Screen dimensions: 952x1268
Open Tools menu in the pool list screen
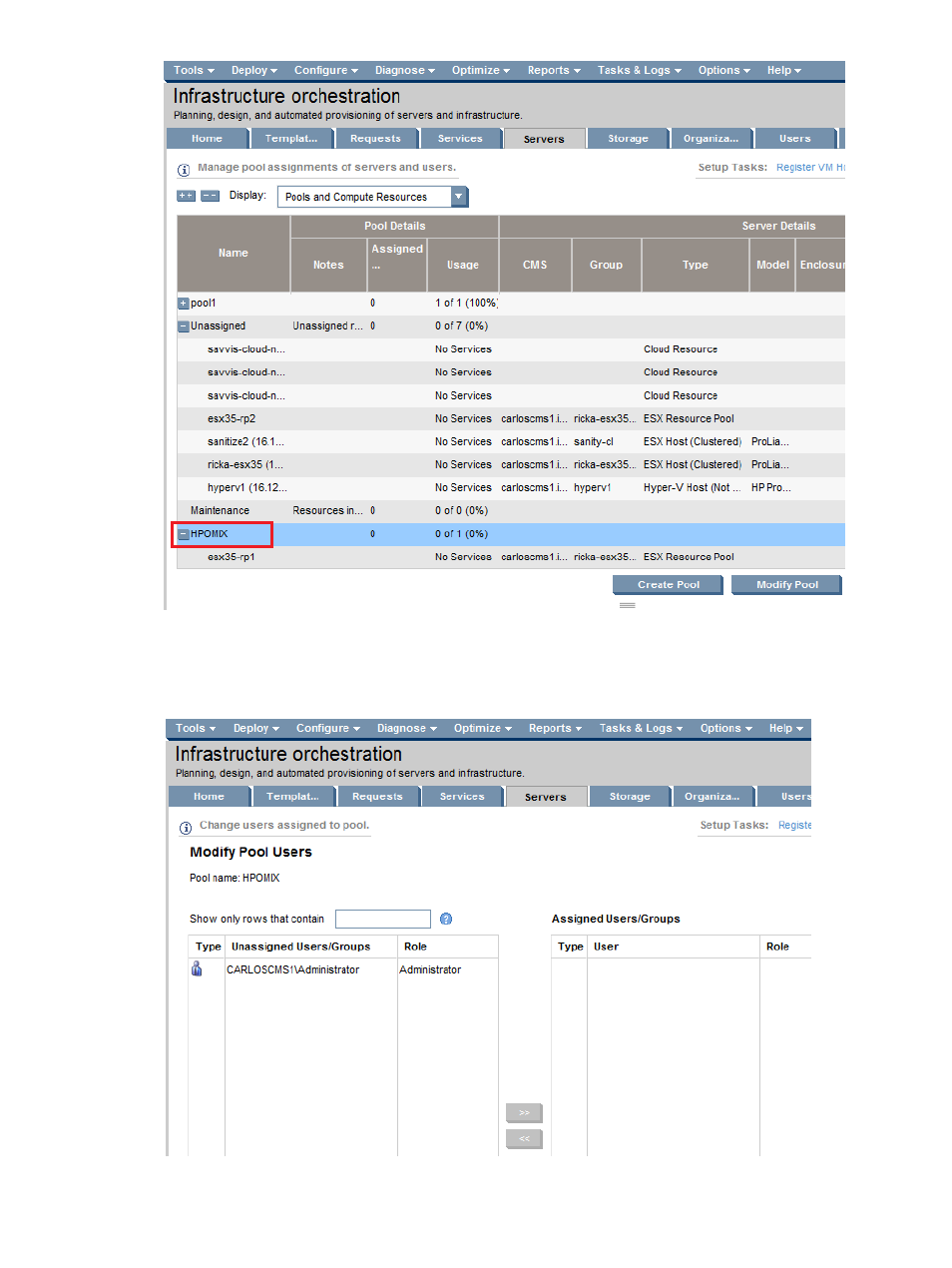click(x=194, y=71)
